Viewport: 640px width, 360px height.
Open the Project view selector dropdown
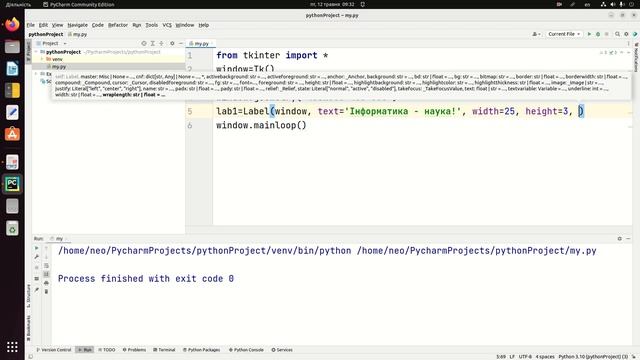pyautogui.click(x=51, y=43)
